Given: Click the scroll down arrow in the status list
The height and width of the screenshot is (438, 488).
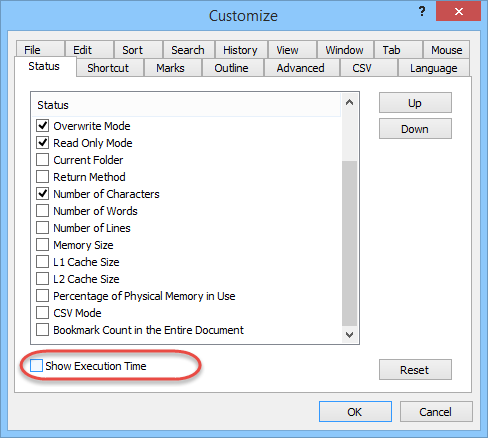Looking at the screenshot, I should point(349,334).
